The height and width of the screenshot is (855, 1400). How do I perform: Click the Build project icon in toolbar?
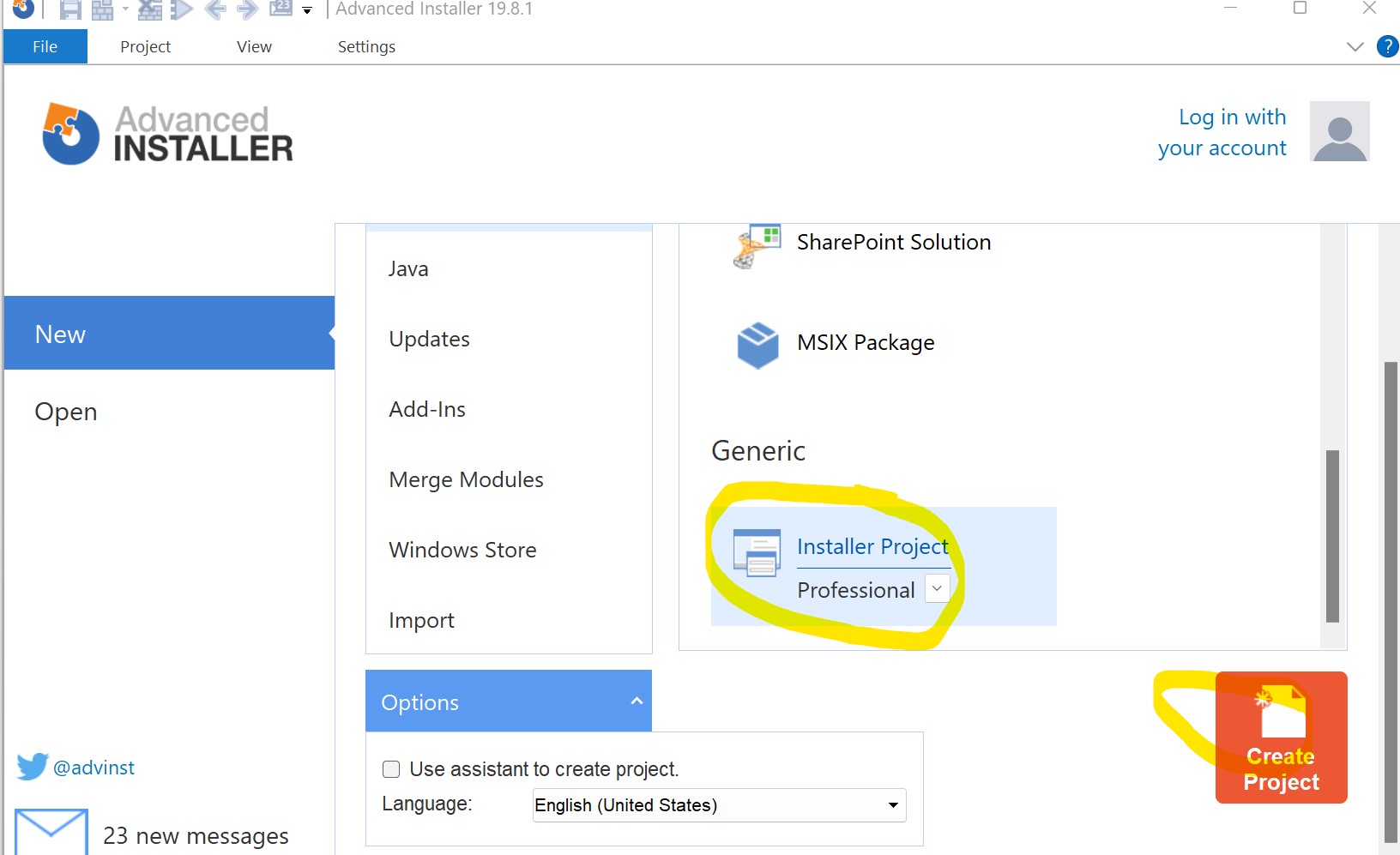[x=103, y=9]
